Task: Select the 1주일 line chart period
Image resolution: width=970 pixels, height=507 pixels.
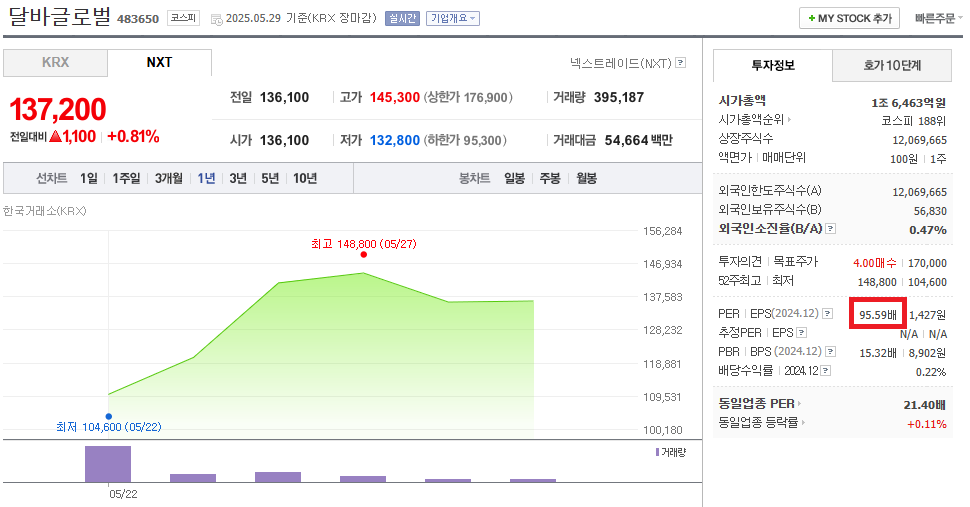Action: pyautogui.click(x=126, y=178)
